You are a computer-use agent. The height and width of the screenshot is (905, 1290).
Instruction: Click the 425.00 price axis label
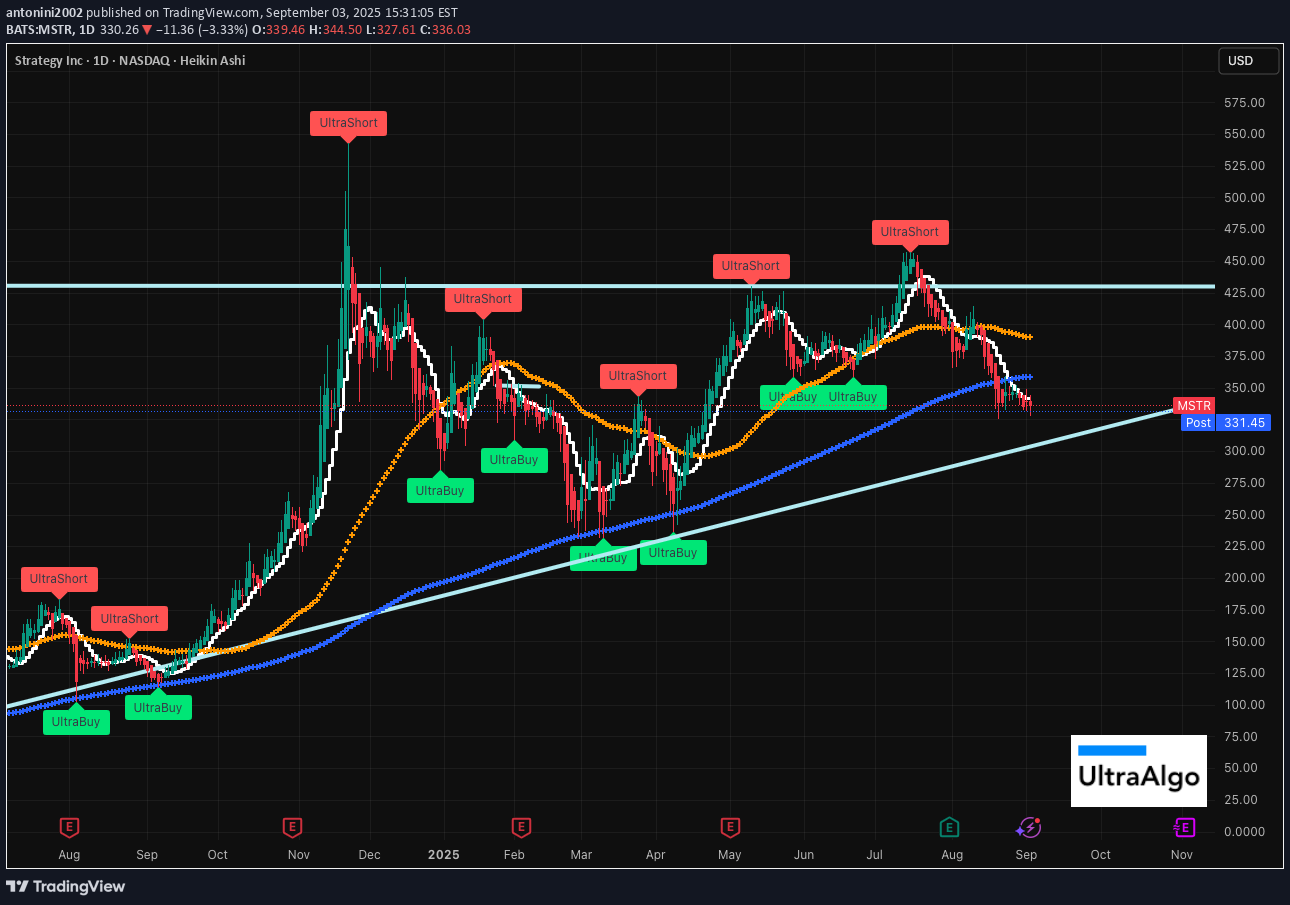(x=1244, y=293)
